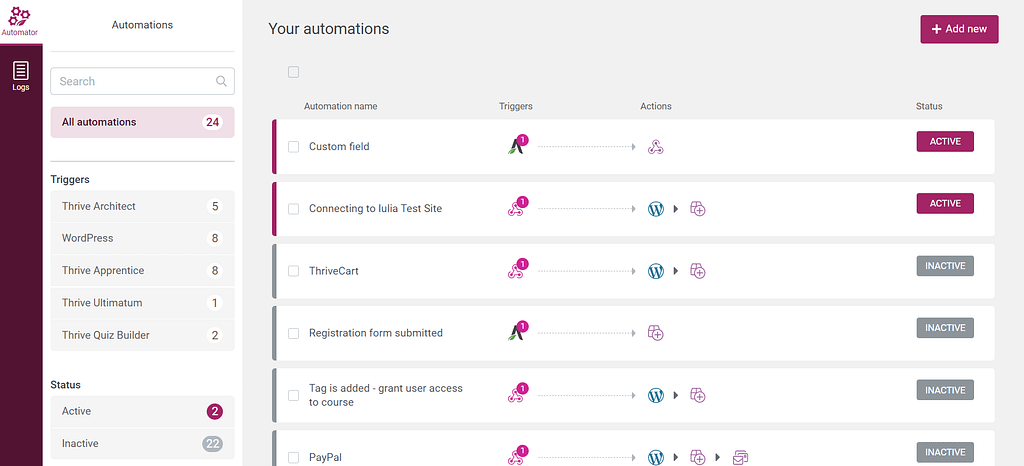Click the search magnifier icon
Image resolution: width=1024 pixels, height=466 pixels.
click(221, 82)
